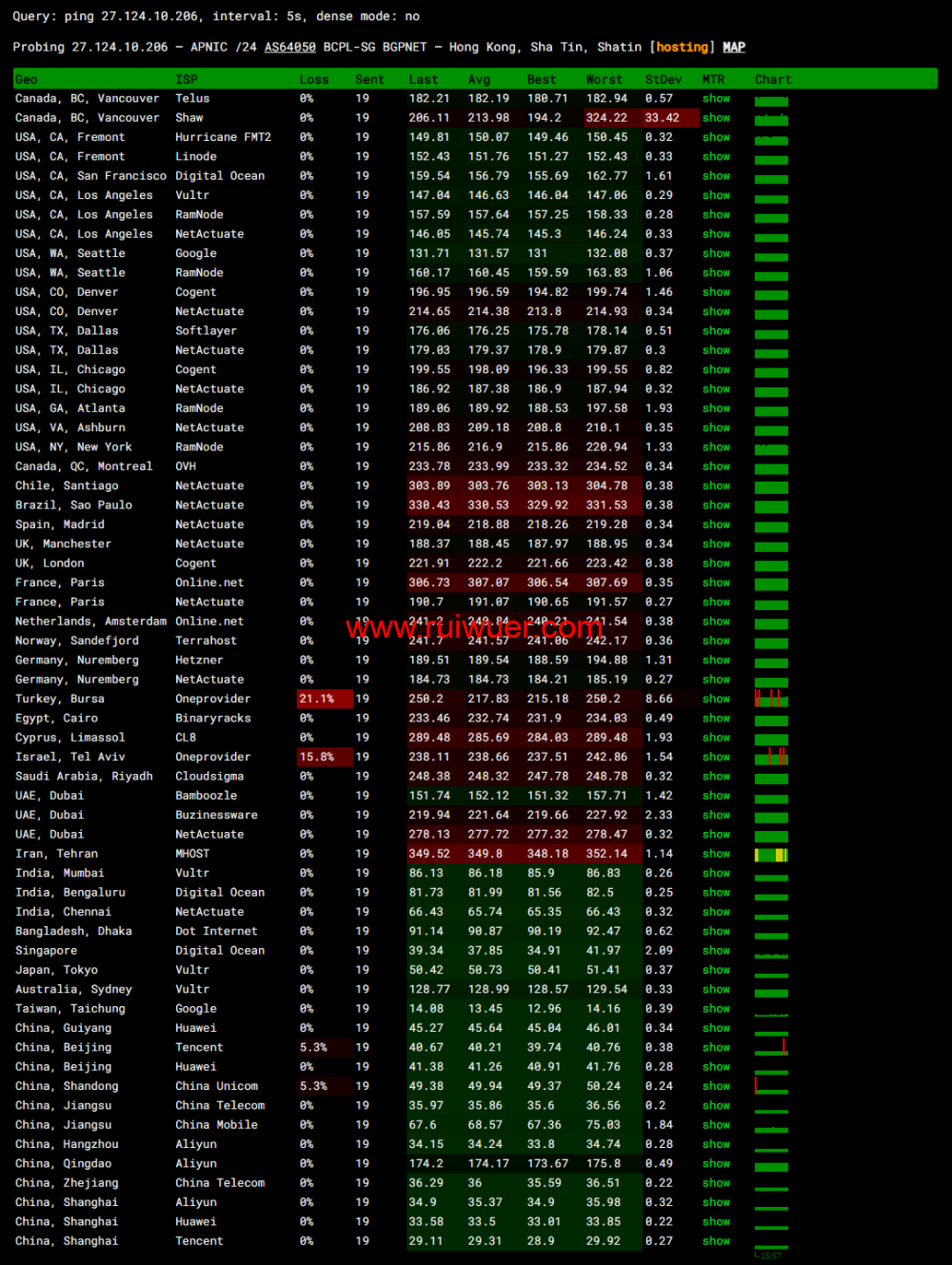Show MTR for Vancouver Telus row
The height and width of the screenshot is (1265, 952).
716,99
